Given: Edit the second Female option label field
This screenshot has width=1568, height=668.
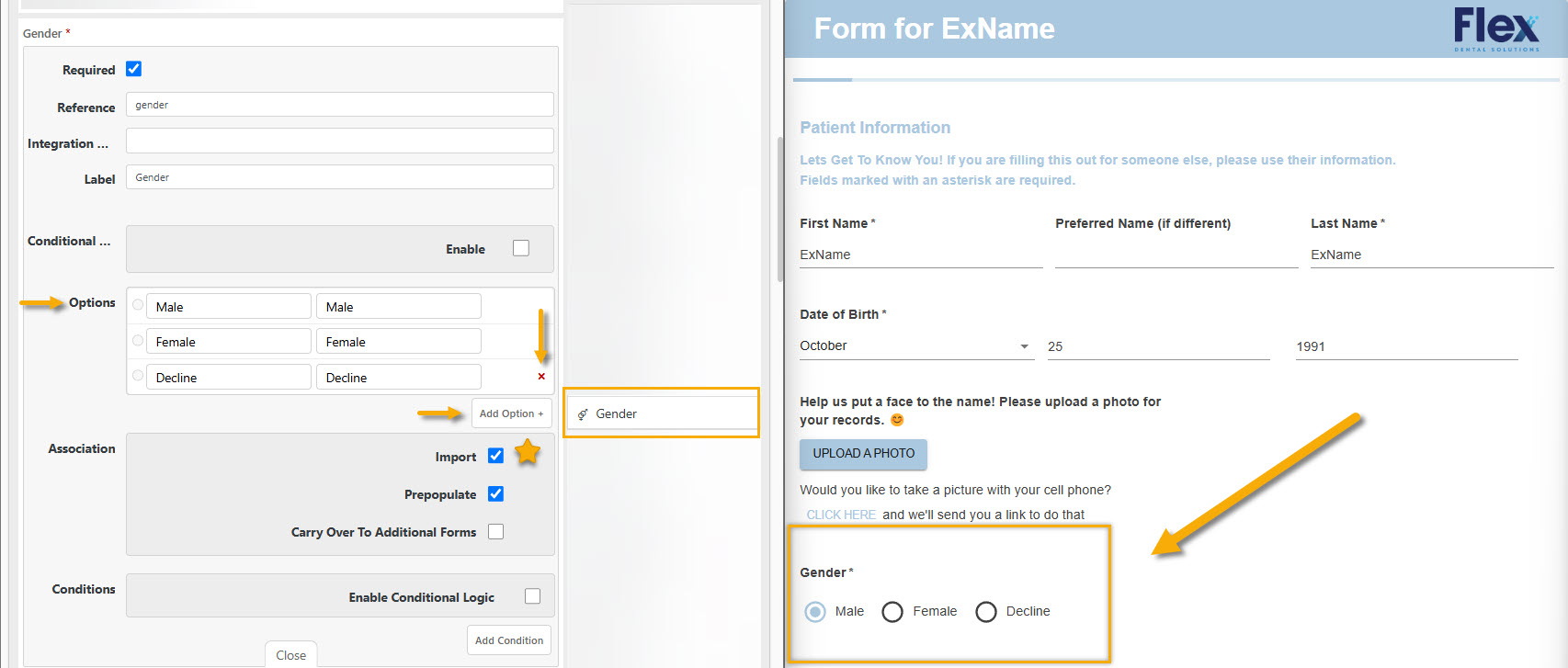Looking at the screenshot, I should point(398,341).
